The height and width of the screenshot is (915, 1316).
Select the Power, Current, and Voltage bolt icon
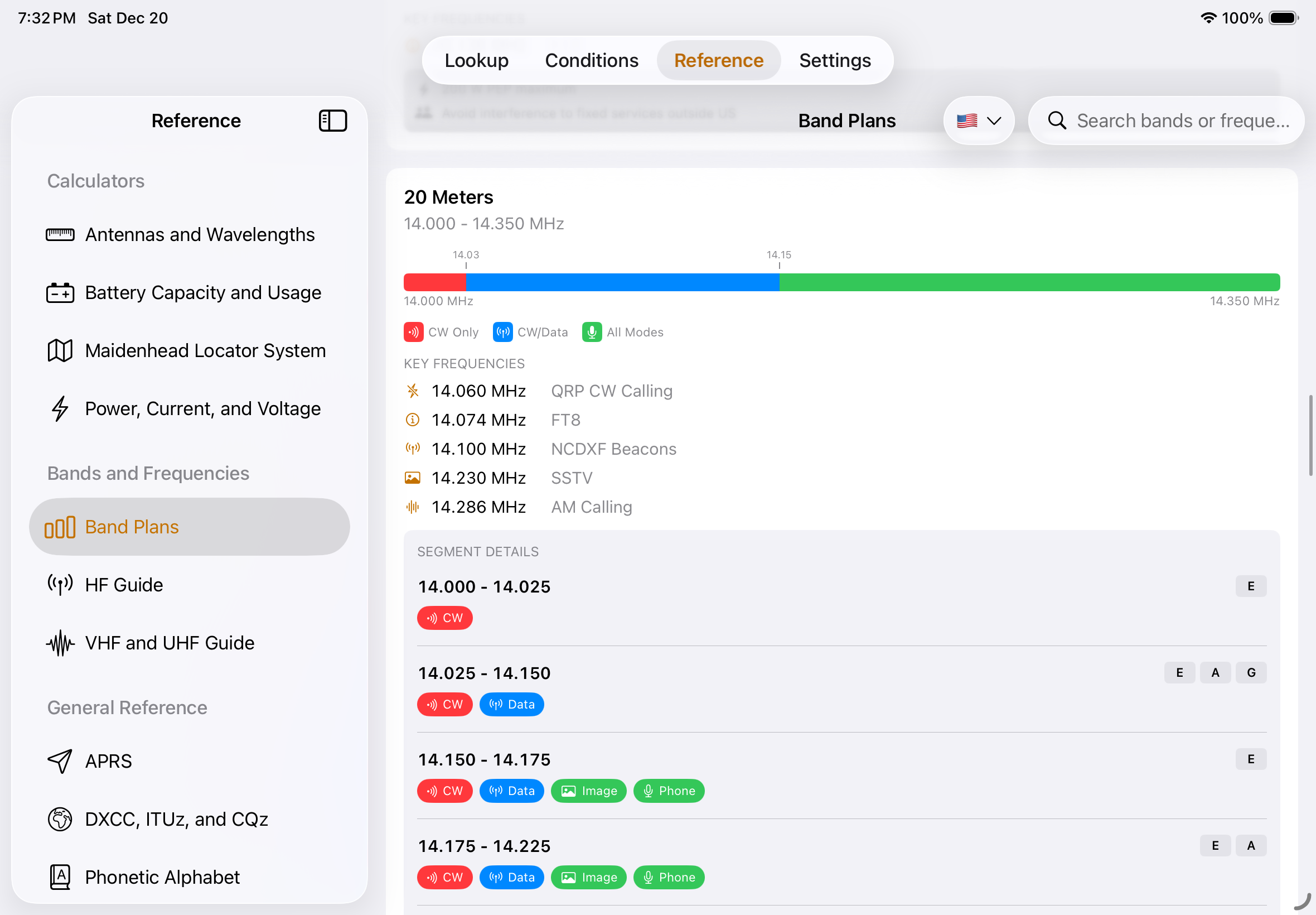[x=60, y=409]
